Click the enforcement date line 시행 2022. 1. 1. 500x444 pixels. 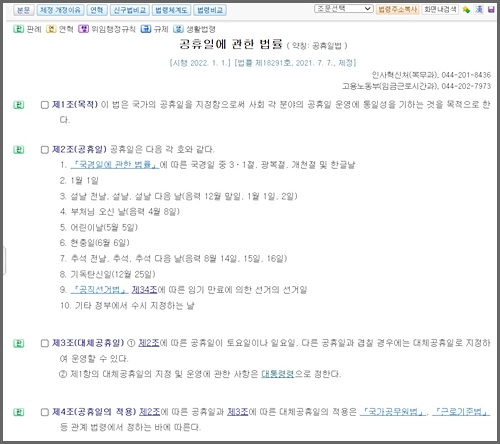(200, 63)
